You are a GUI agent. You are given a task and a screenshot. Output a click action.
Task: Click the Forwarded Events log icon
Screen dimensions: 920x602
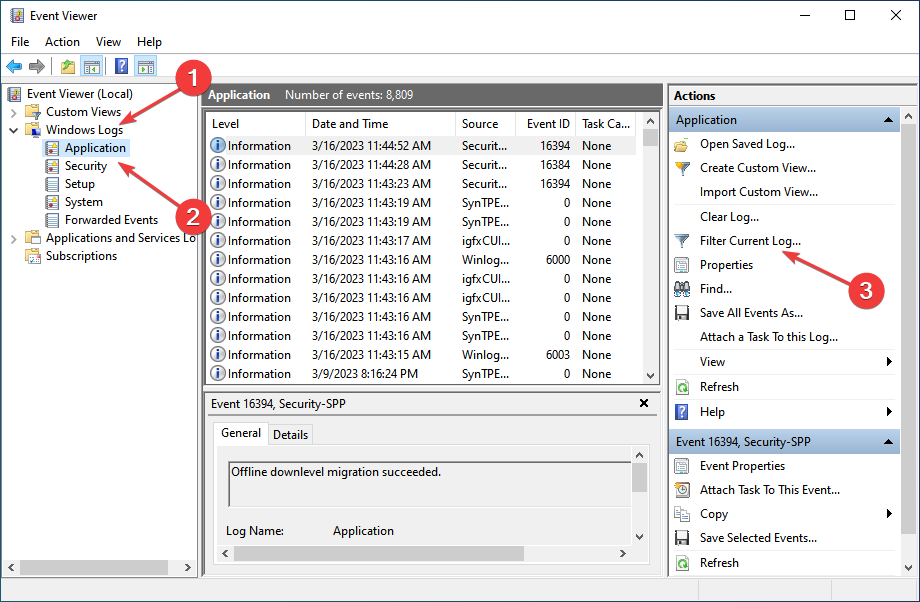[x=52, y=220]
